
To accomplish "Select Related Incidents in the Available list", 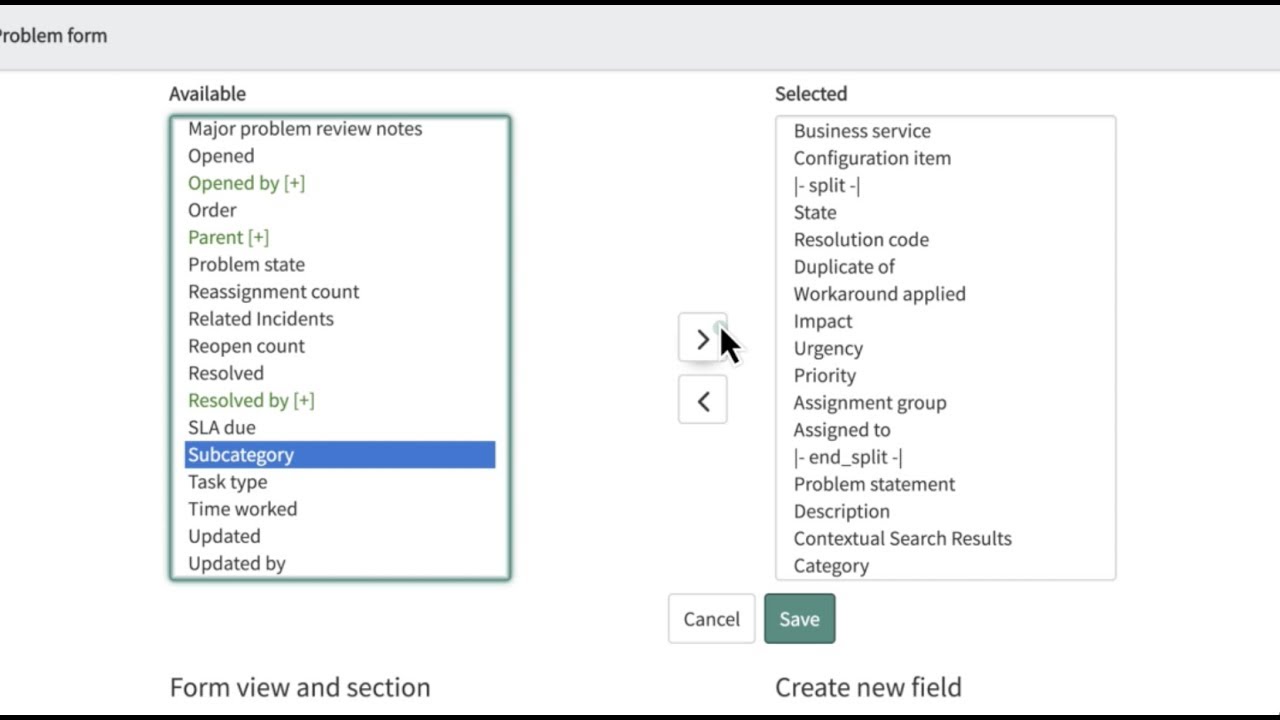I will point(260,318).
